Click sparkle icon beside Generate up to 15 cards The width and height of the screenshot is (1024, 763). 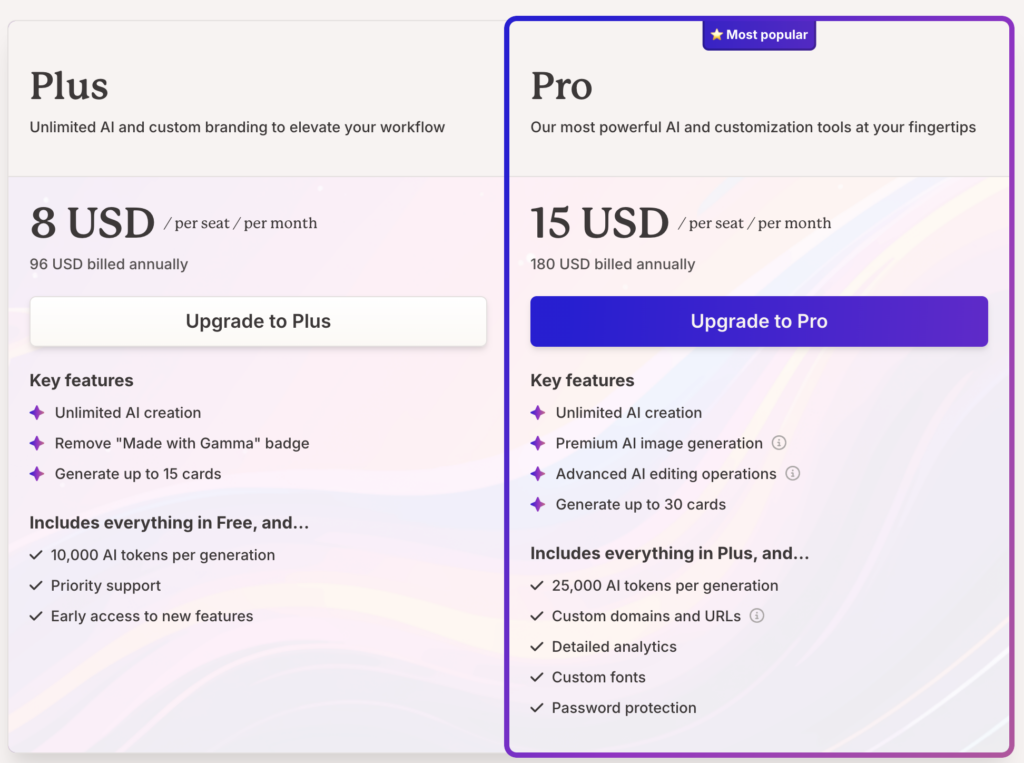[x=37, y=474]
